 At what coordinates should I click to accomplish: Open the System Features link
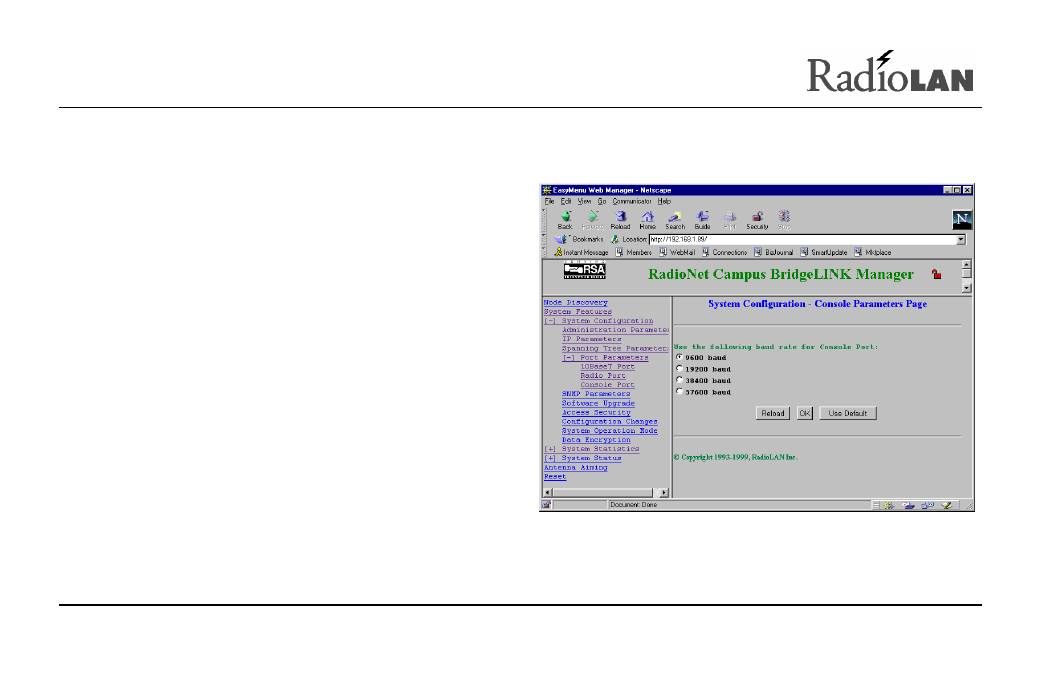pos(578,312)
